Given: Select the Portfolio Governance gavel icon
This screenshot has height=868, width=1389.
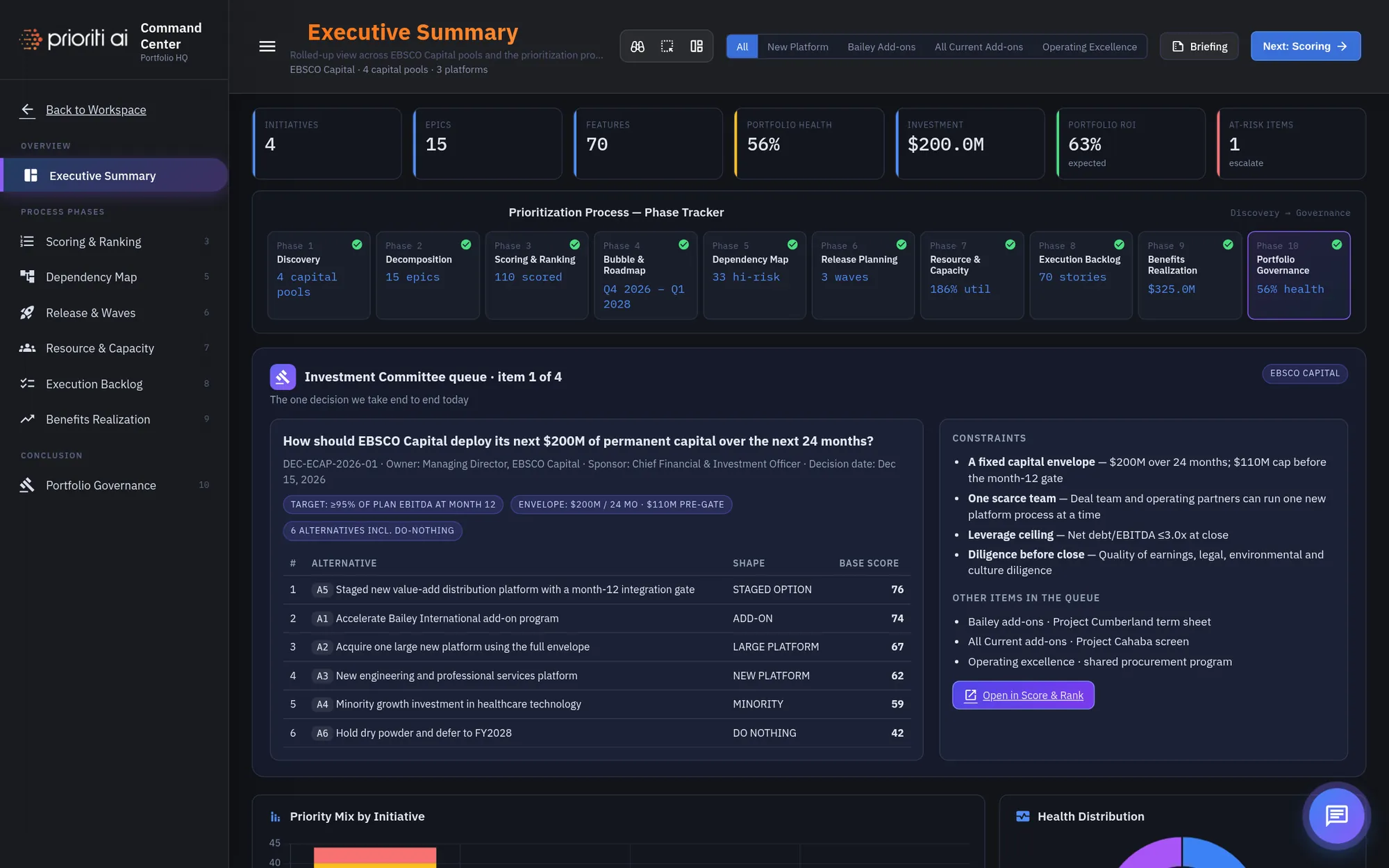Looking at the screenshot, I should (x=27, y=485).
